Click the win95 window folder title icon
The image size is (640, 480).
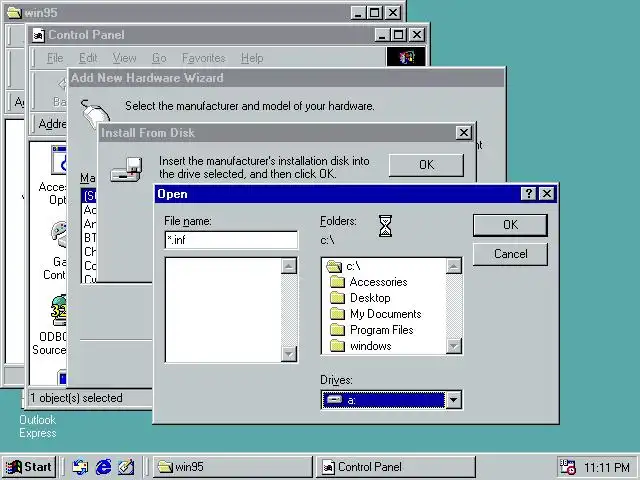(14, 12)
